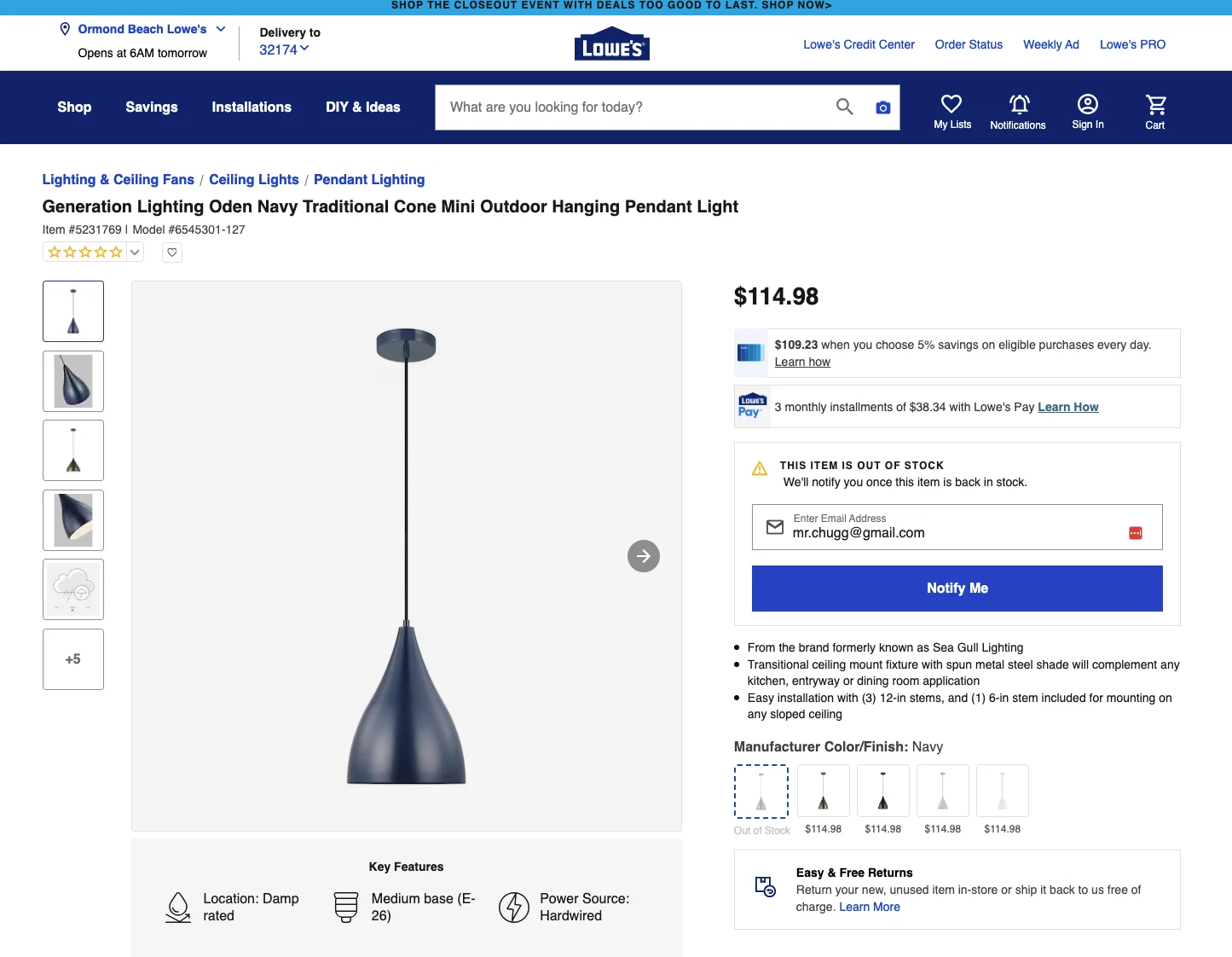Open the +5 more images thumbnail
The height and width of the screenshot is (957, 1232).
coord(73,659)
